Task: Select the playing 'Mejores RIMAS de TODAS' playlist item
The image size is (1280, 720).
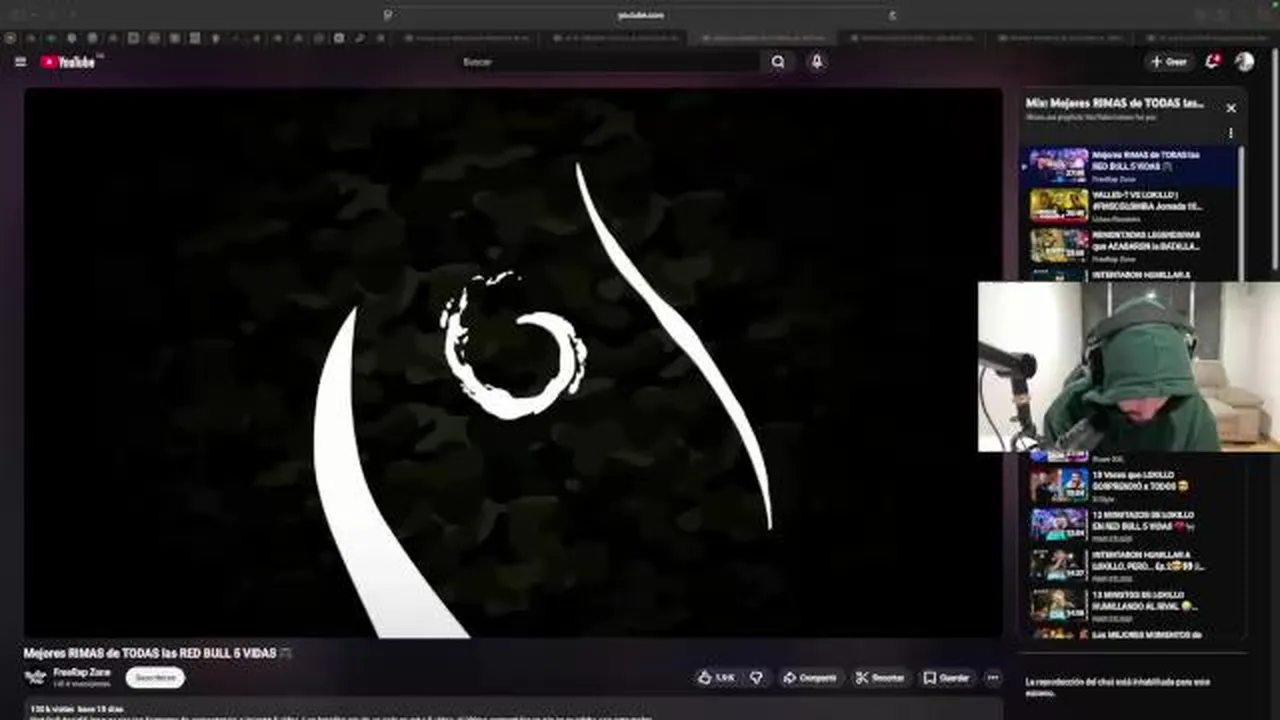Action: [1130, 166]
